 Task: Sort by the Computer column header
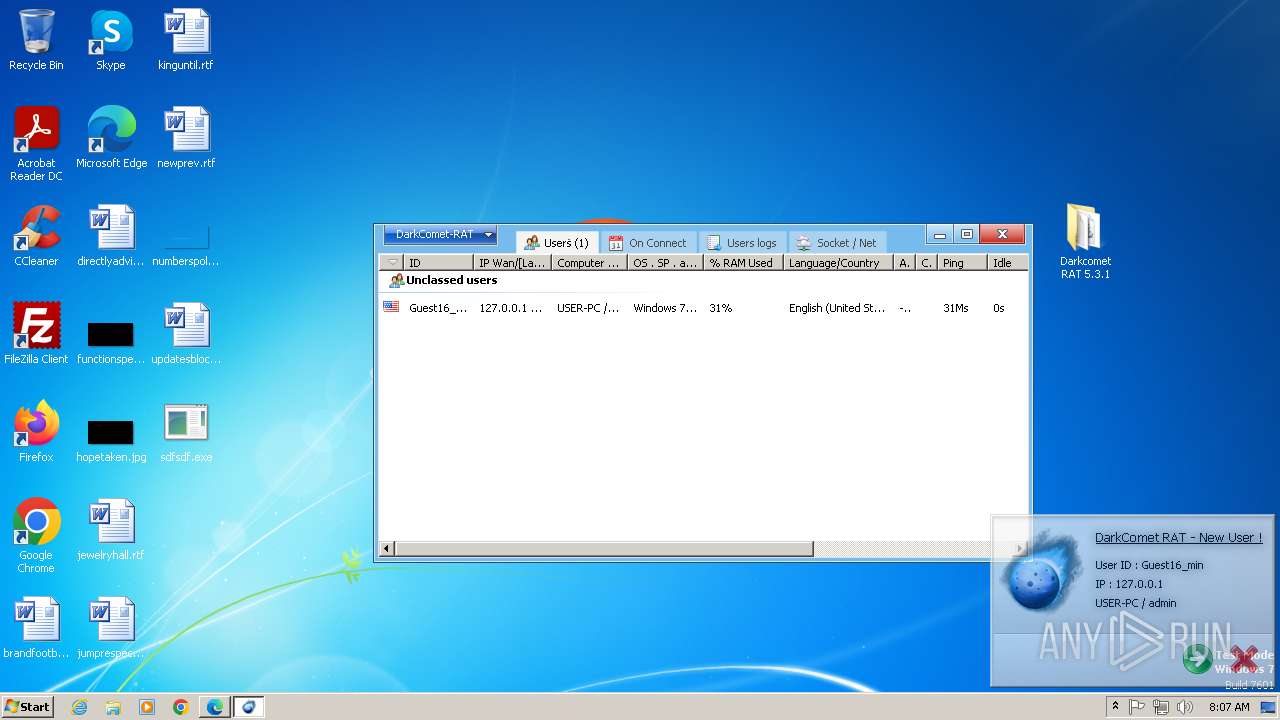[590, 263]
